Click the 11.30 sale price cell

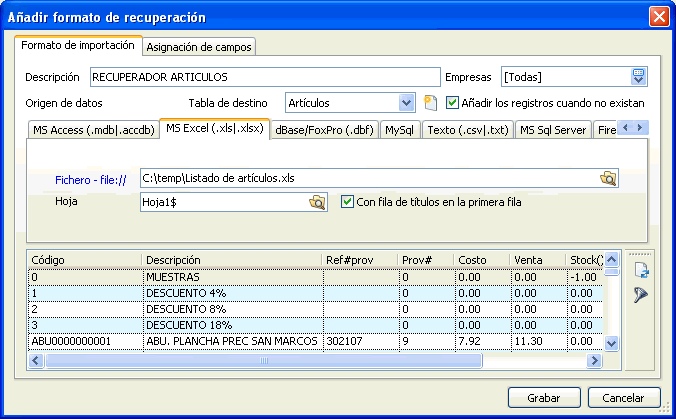click(x=539, y=341)
